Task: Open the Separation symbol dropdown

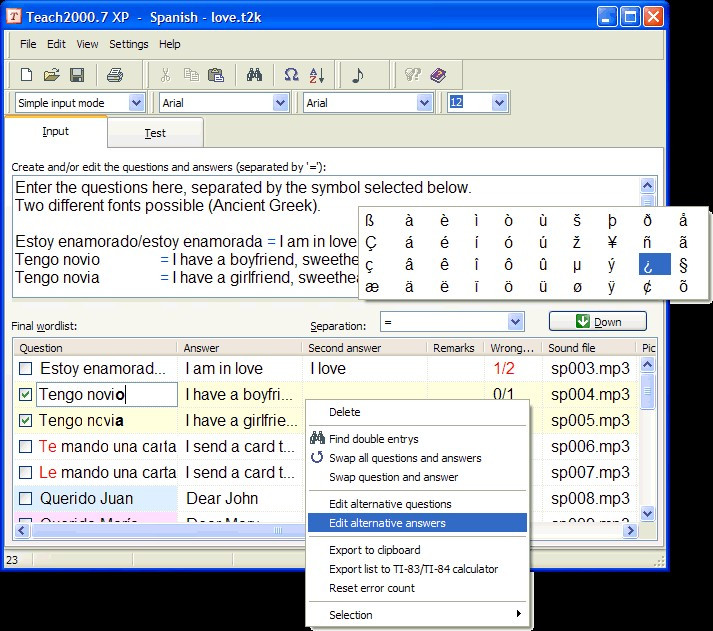Action: coord(515,322)
